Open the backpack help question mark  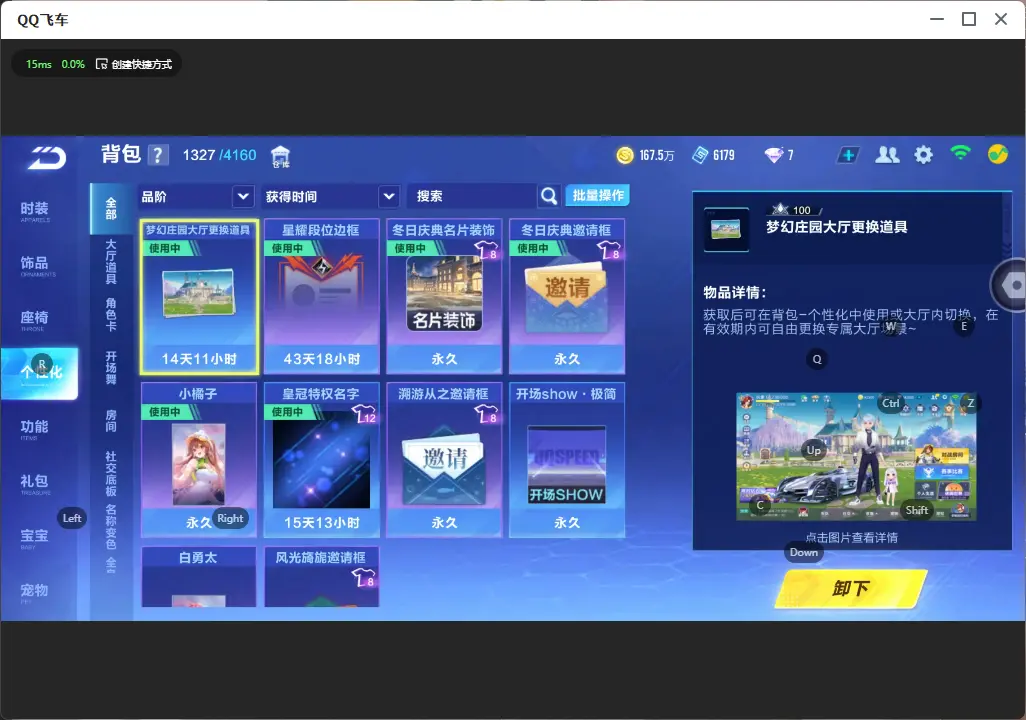coord(158,155)
